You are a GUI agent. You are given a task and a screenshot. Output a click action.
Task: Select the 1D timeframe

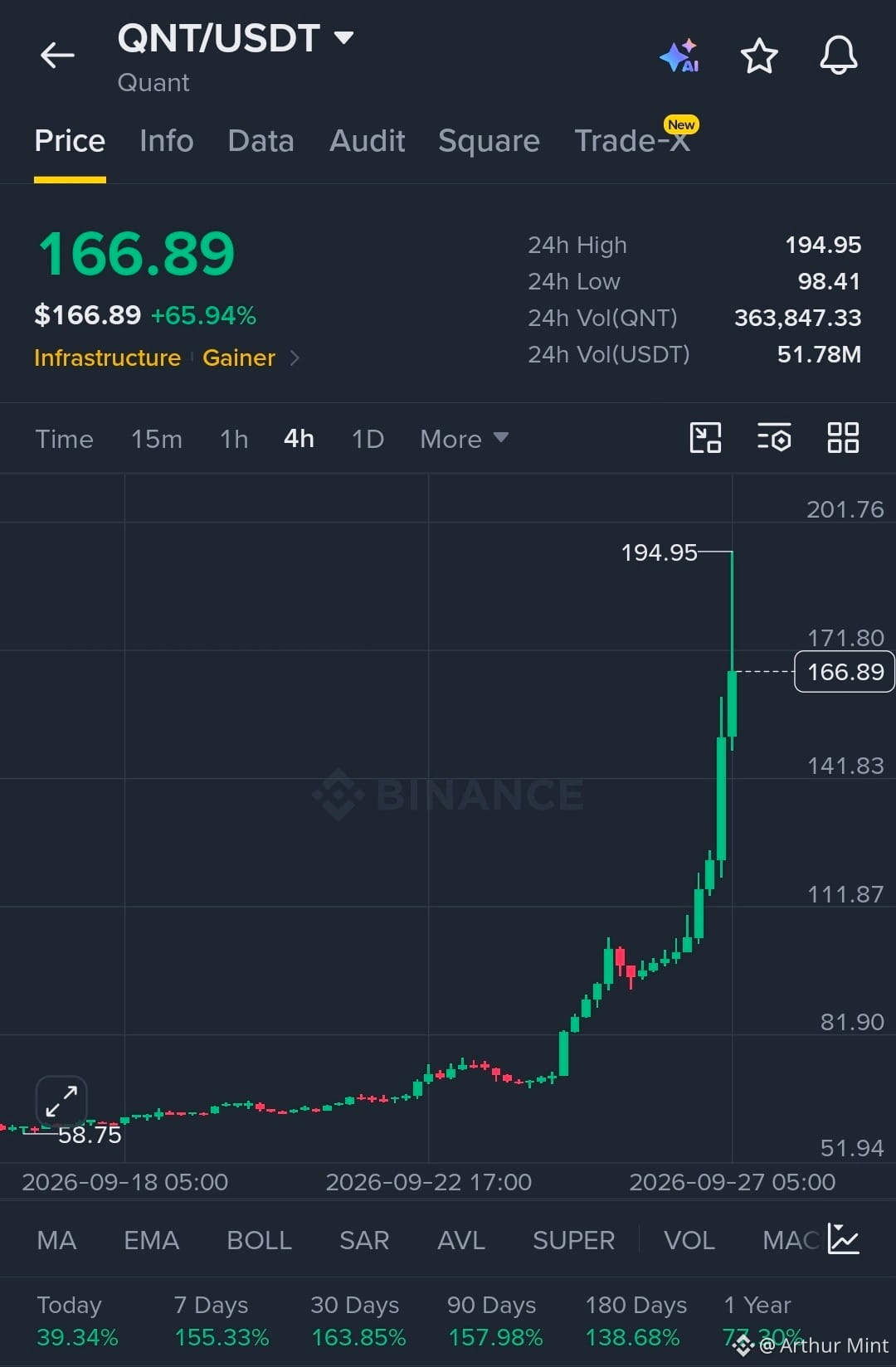coord(368,439)
